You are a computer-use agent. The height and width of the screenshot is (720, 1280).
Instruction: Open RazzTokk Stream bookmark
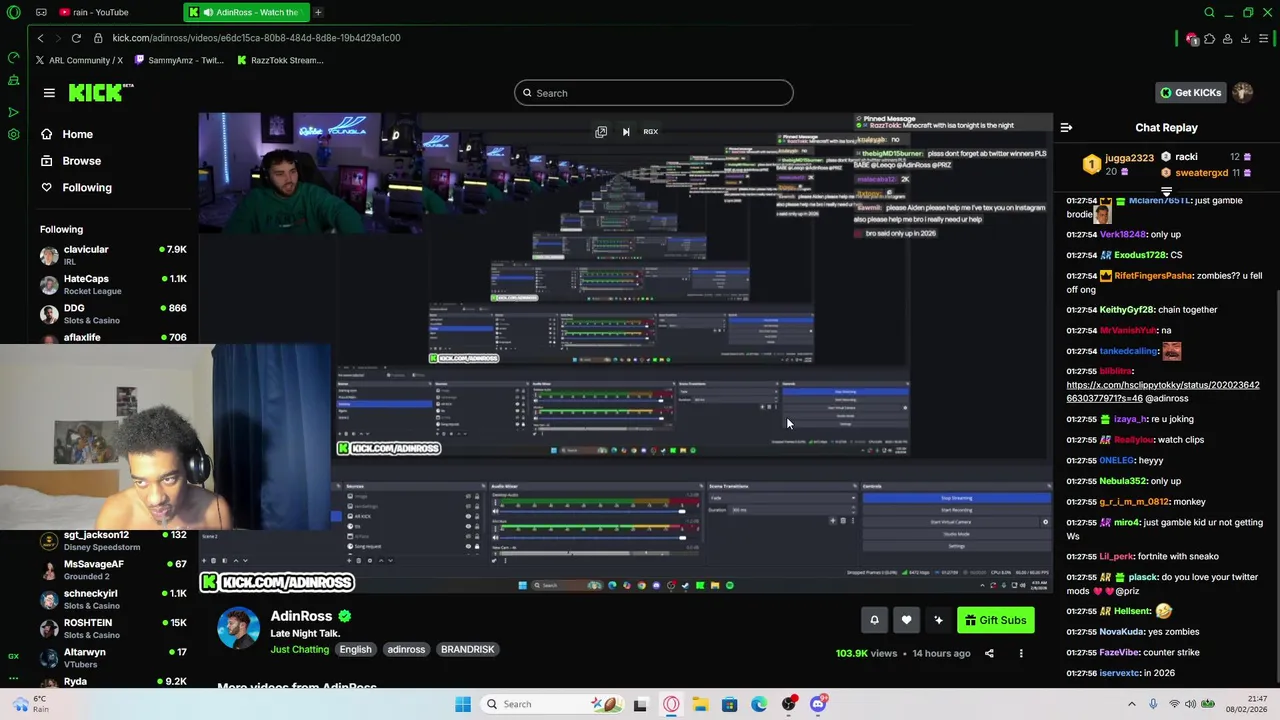coord(280,60)
